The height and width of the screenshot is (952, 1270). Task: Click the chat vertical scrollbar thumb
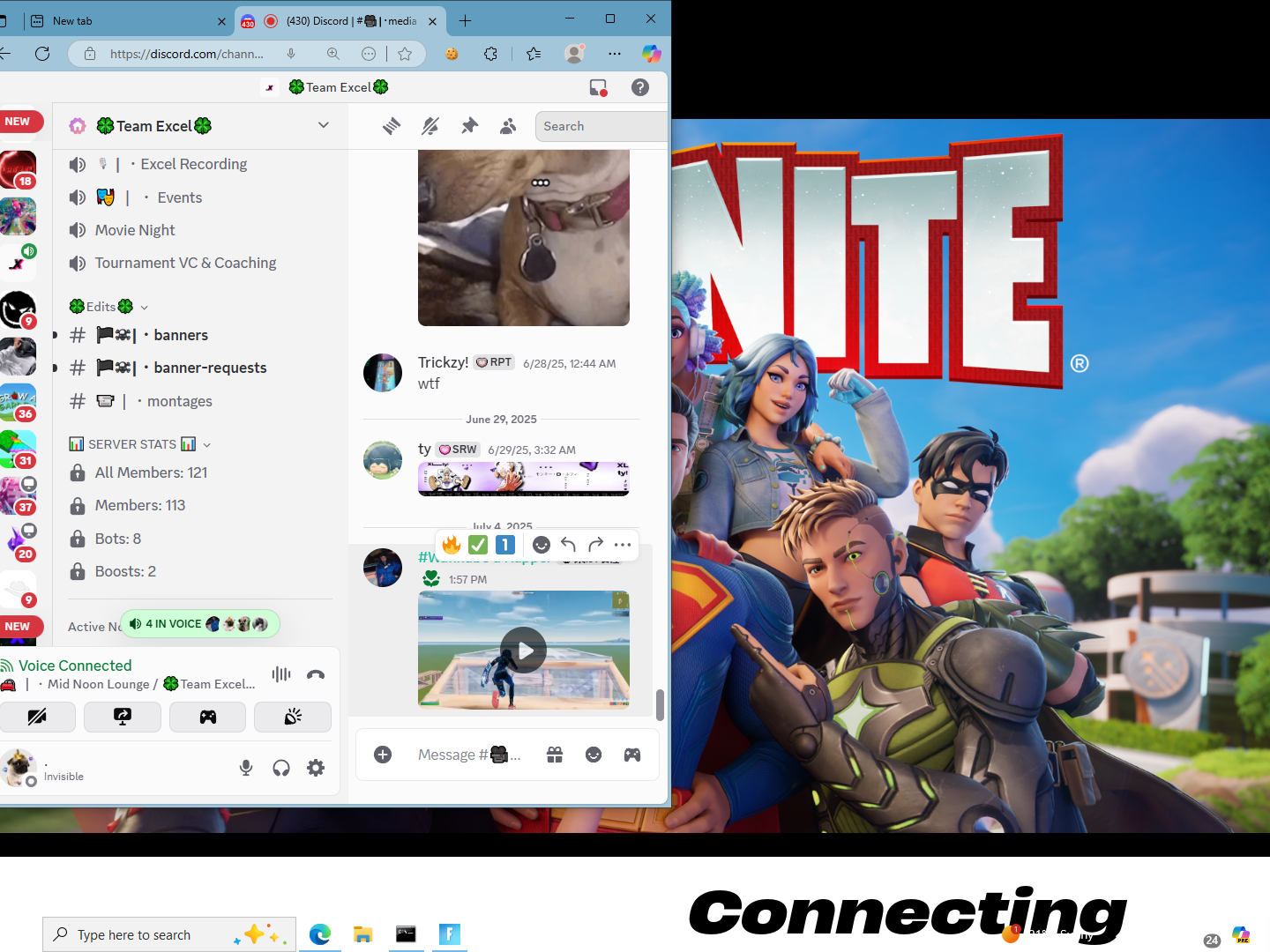pyautogui.click(x=660, y=705)
